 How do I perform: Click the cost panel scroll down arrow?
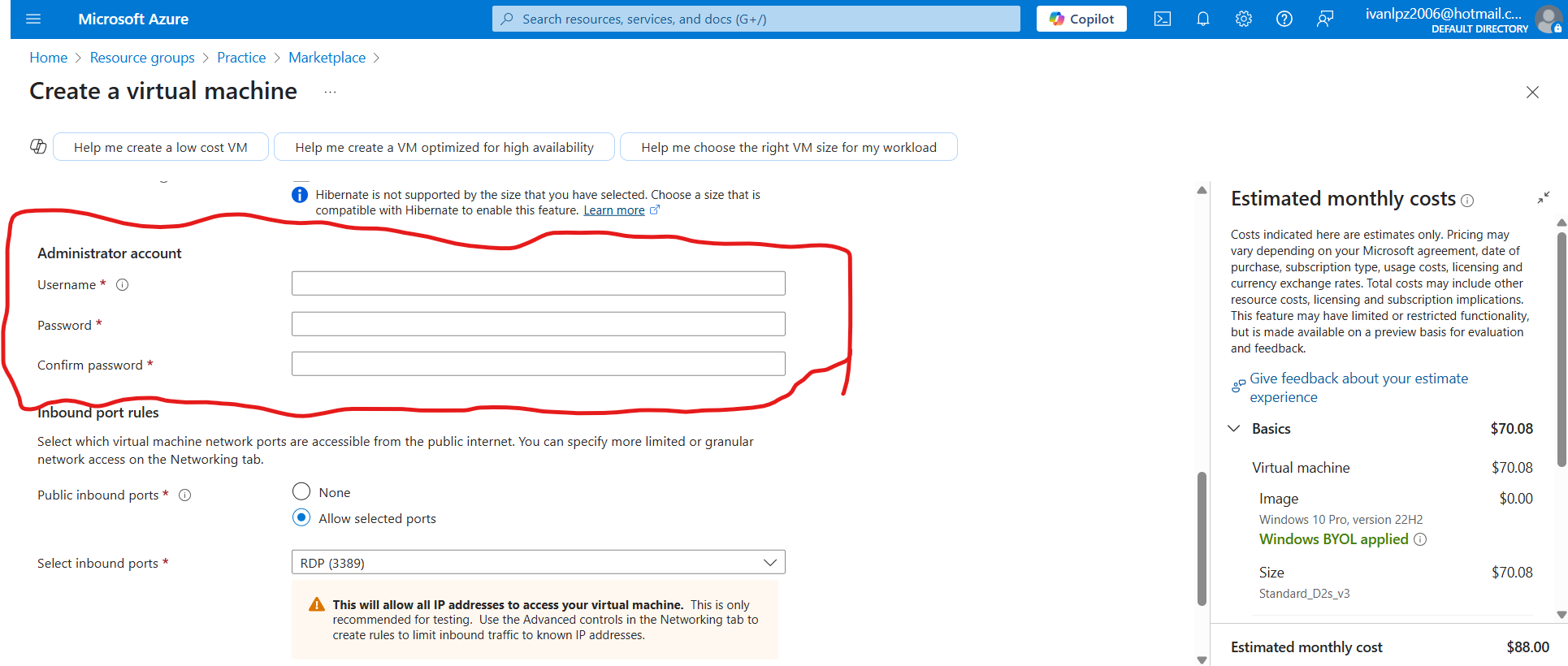(x=1561, y=615)
